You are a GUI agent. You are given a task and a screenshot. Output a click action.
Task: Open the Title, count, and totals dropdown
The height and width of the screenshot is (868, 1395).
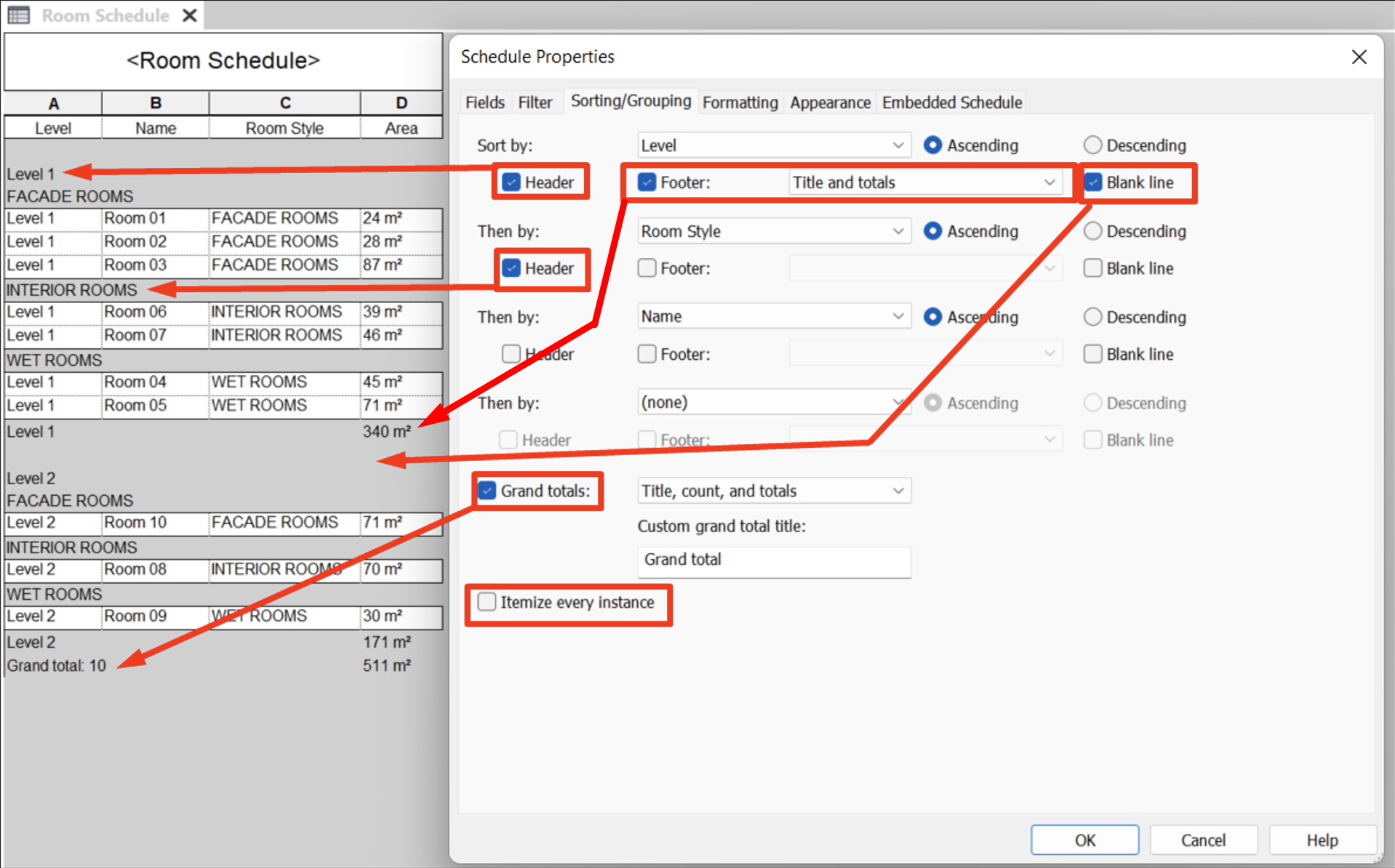pos(774,491)
